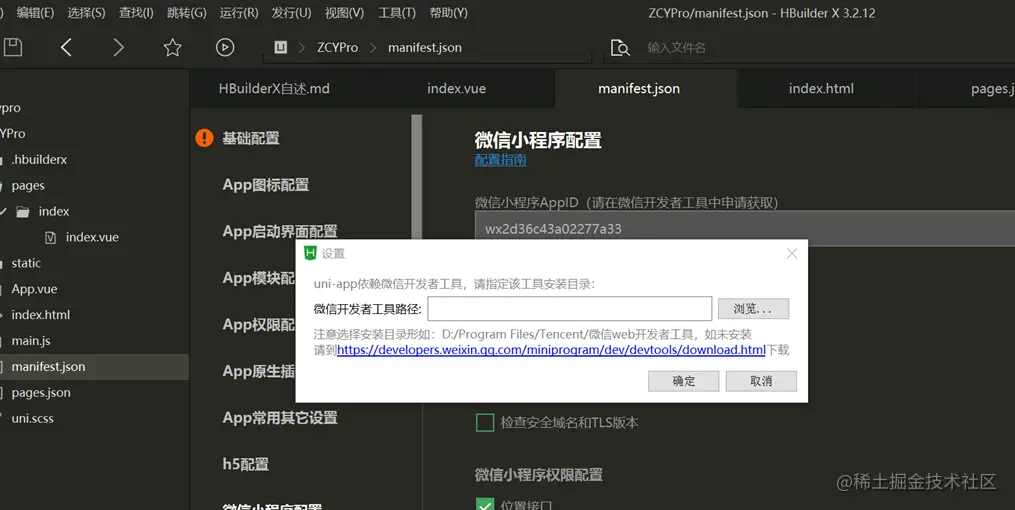Go forward with the right arrow icon
Image resolution: width=1015 pixels, height=510 pixels.
pos(118,47)
